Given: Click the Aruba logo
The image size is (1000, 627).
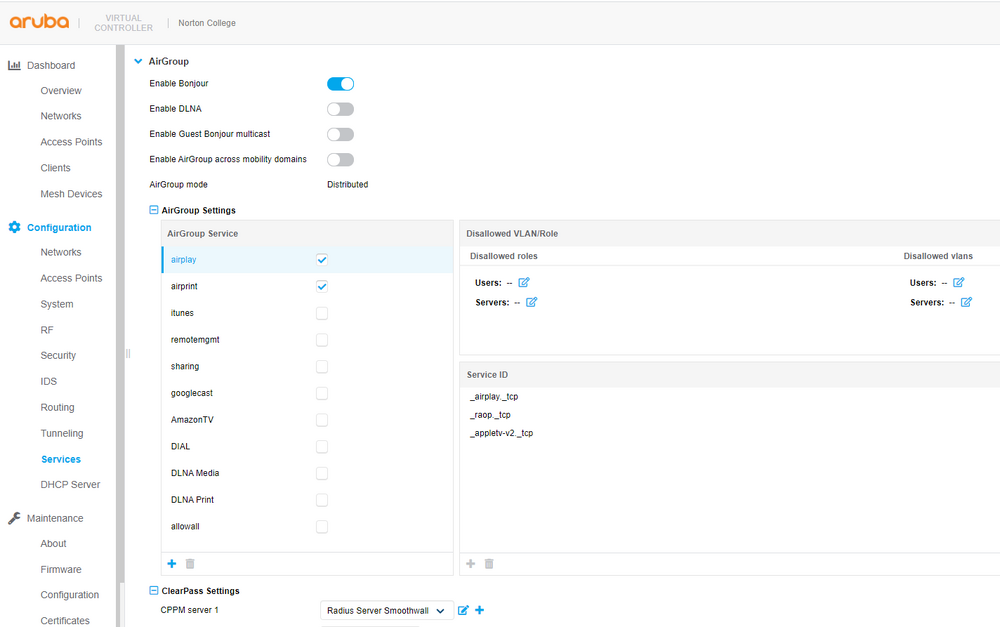Looking at the screenshot, I should tap(39, 22).
